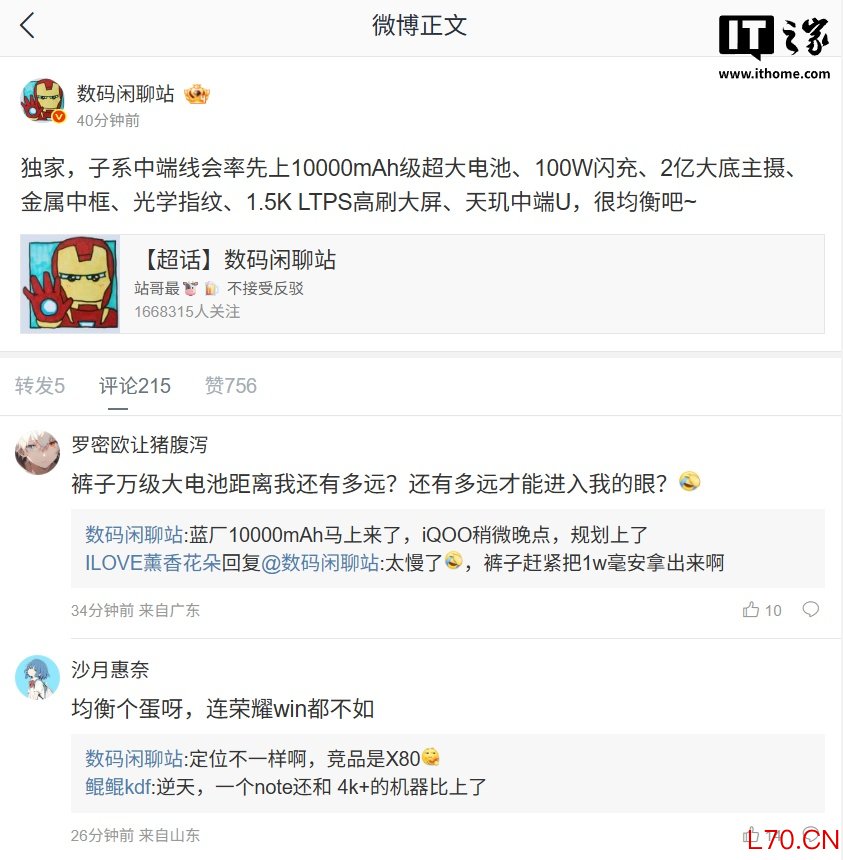Viewport: 843px width, 860px height.
Task: Open 罗密欧让猪腹泻 user avatar
Action: pyautogui.click(x=37, y=452)
